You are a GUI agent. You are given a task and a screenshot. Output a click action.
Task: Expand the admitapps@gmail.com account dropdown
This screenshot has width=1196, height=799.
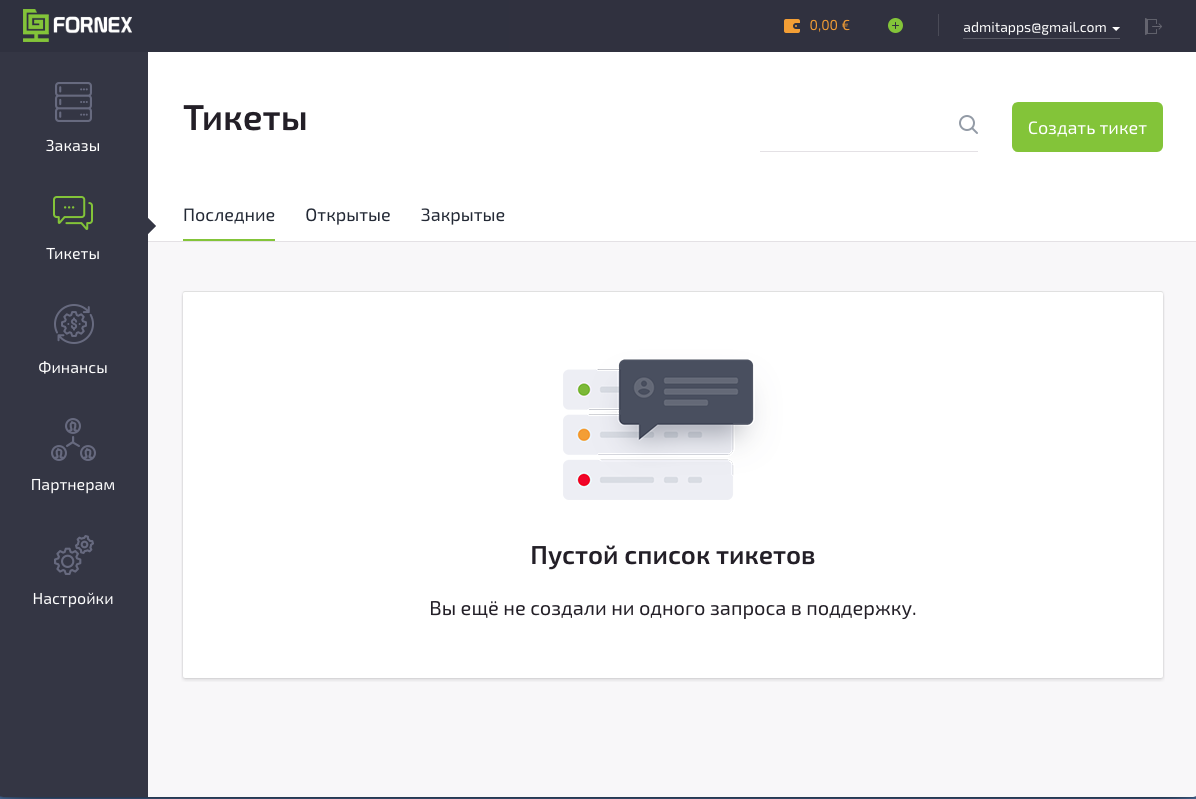[x=1033, y=27]
